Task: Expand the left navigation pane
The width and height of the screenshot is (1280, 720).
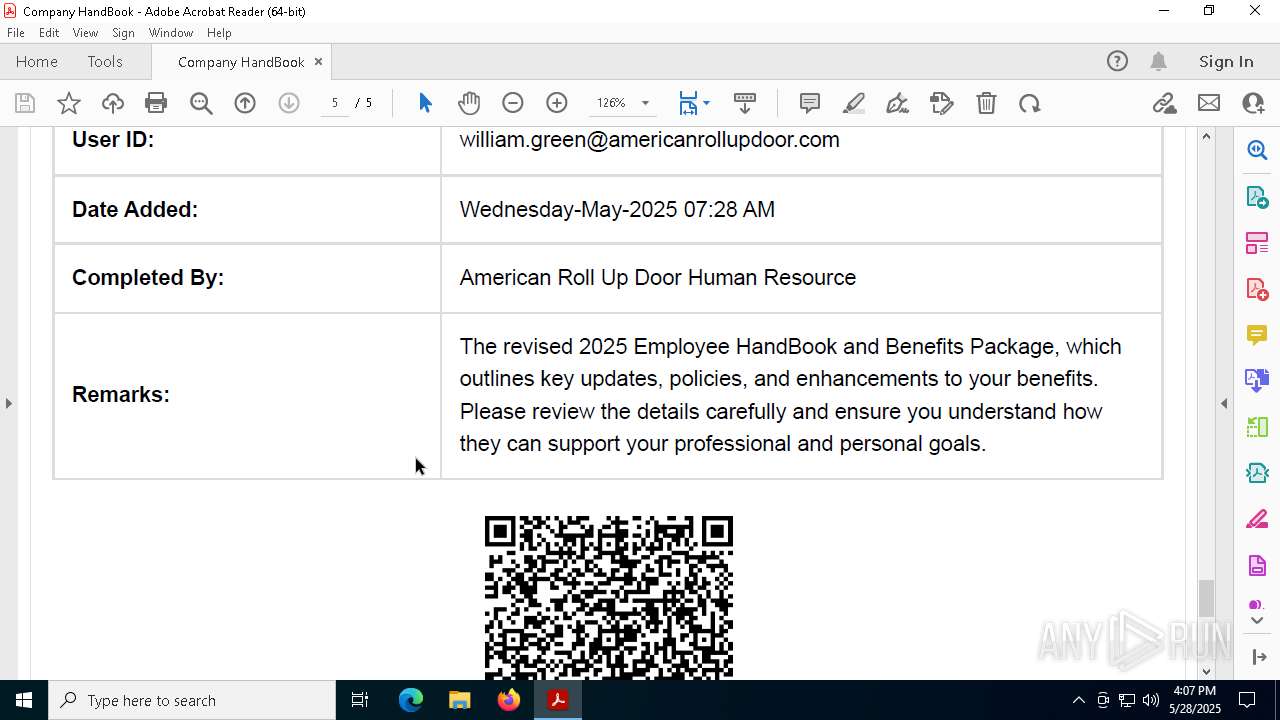Action: coord(8,403)
